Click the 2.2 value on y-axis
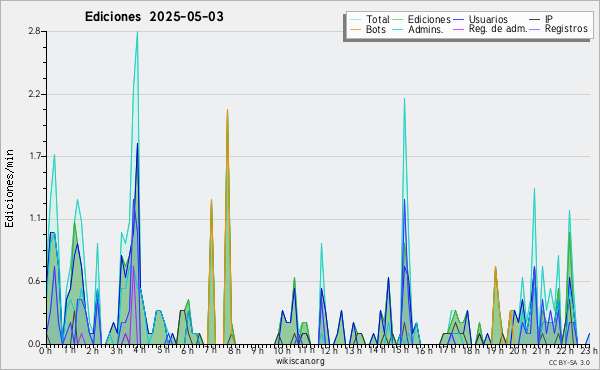Screen dimensions: 600x370 tap(34, 94)
